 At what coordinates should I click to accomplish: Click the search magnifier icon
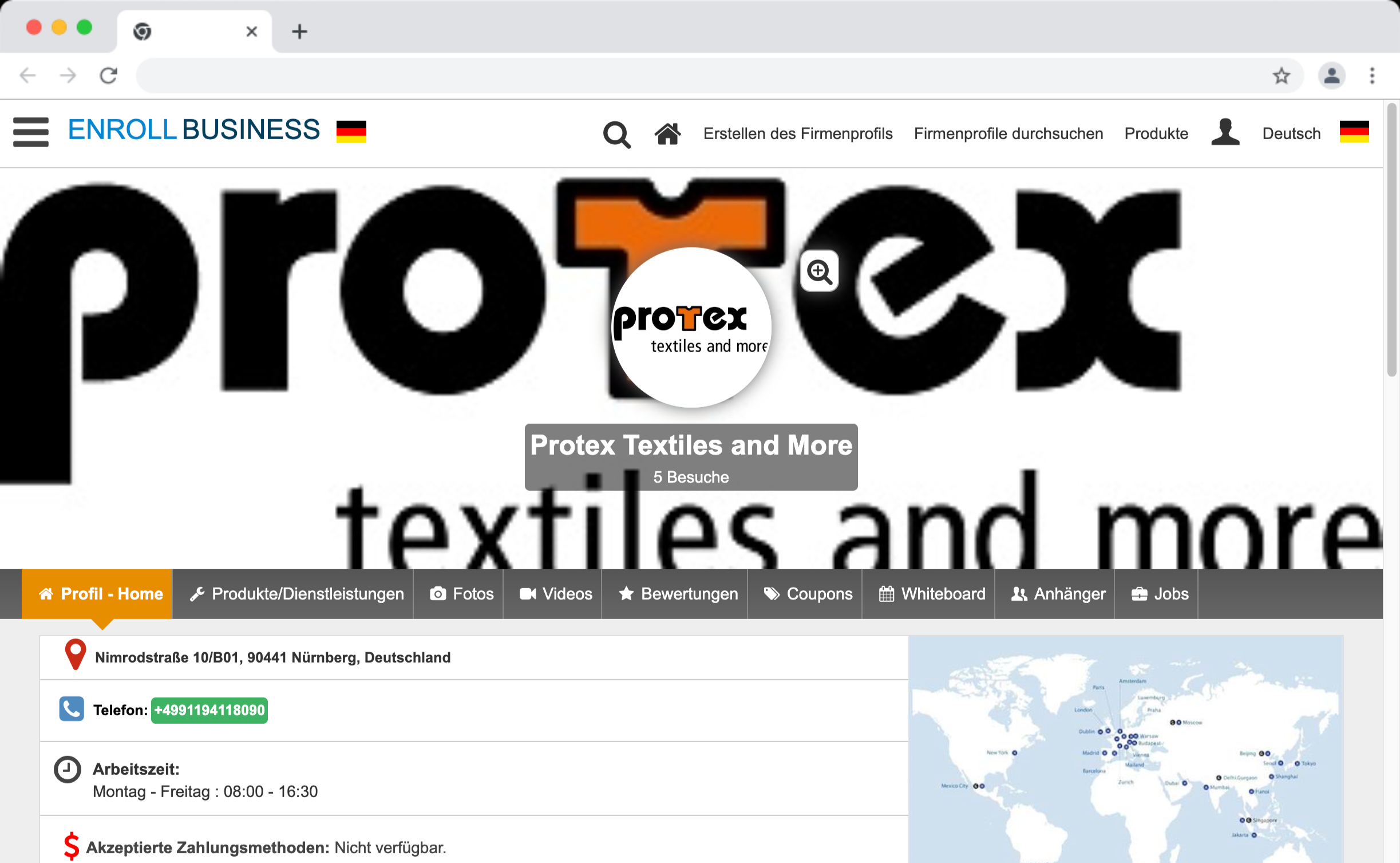coord(616,135)
